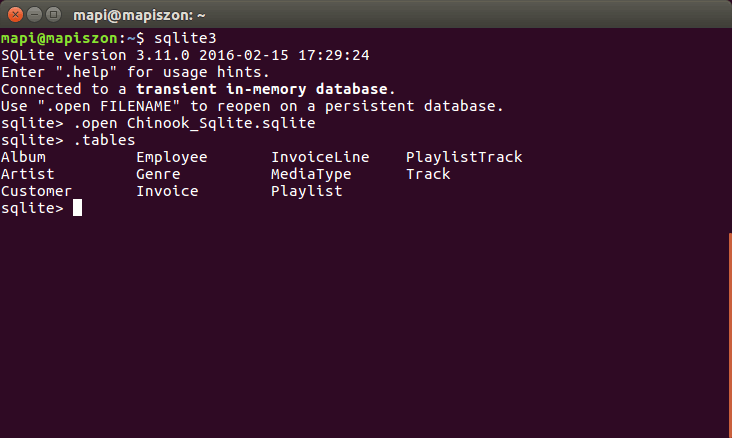Click the Track table name
Image resolution: width=732 pixels, height=438 pixels.
[x=428, y=174]
